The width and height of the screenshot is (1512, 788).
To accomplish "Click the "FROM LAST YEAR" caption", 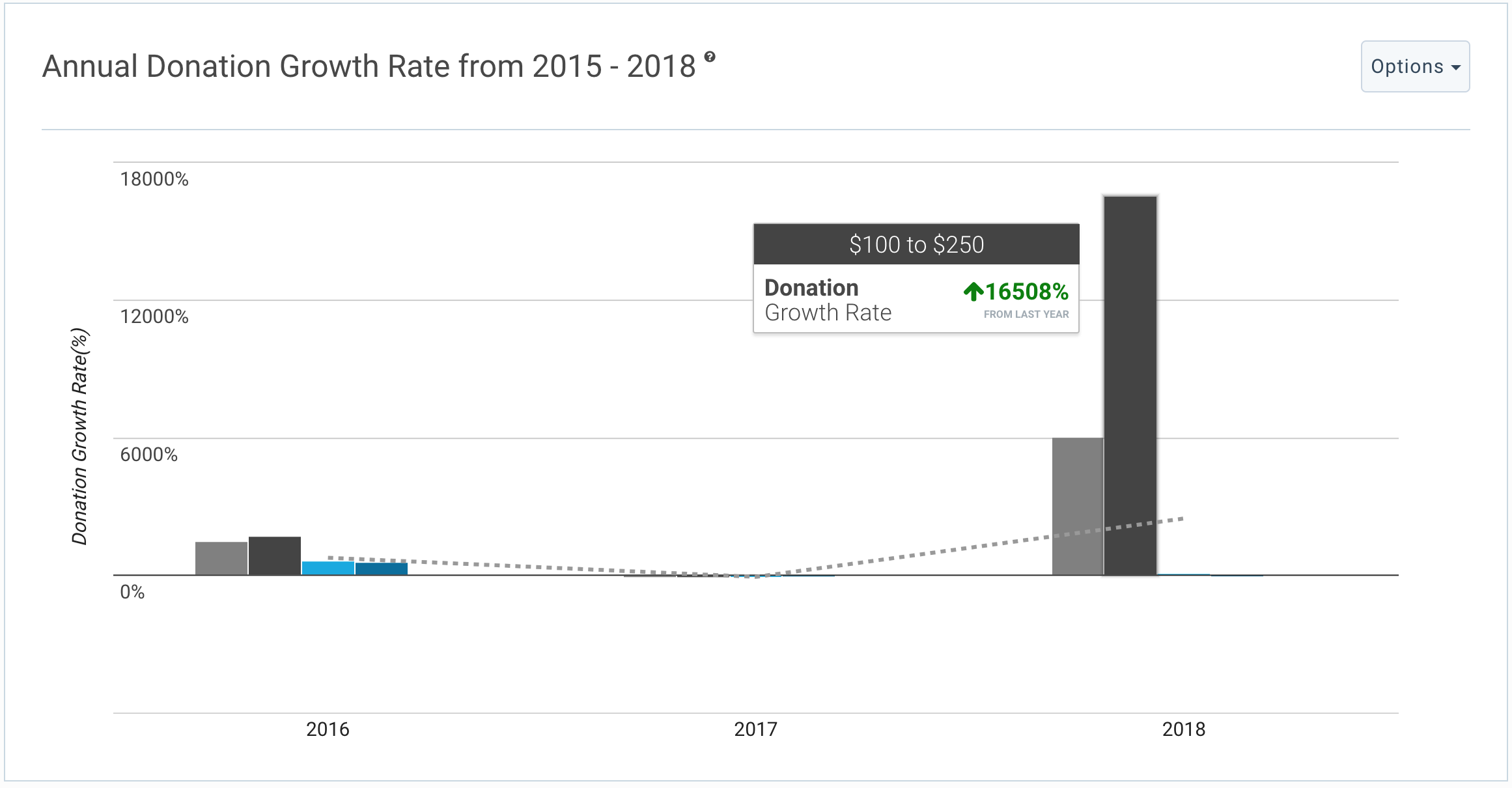I will coord(1026,315).
